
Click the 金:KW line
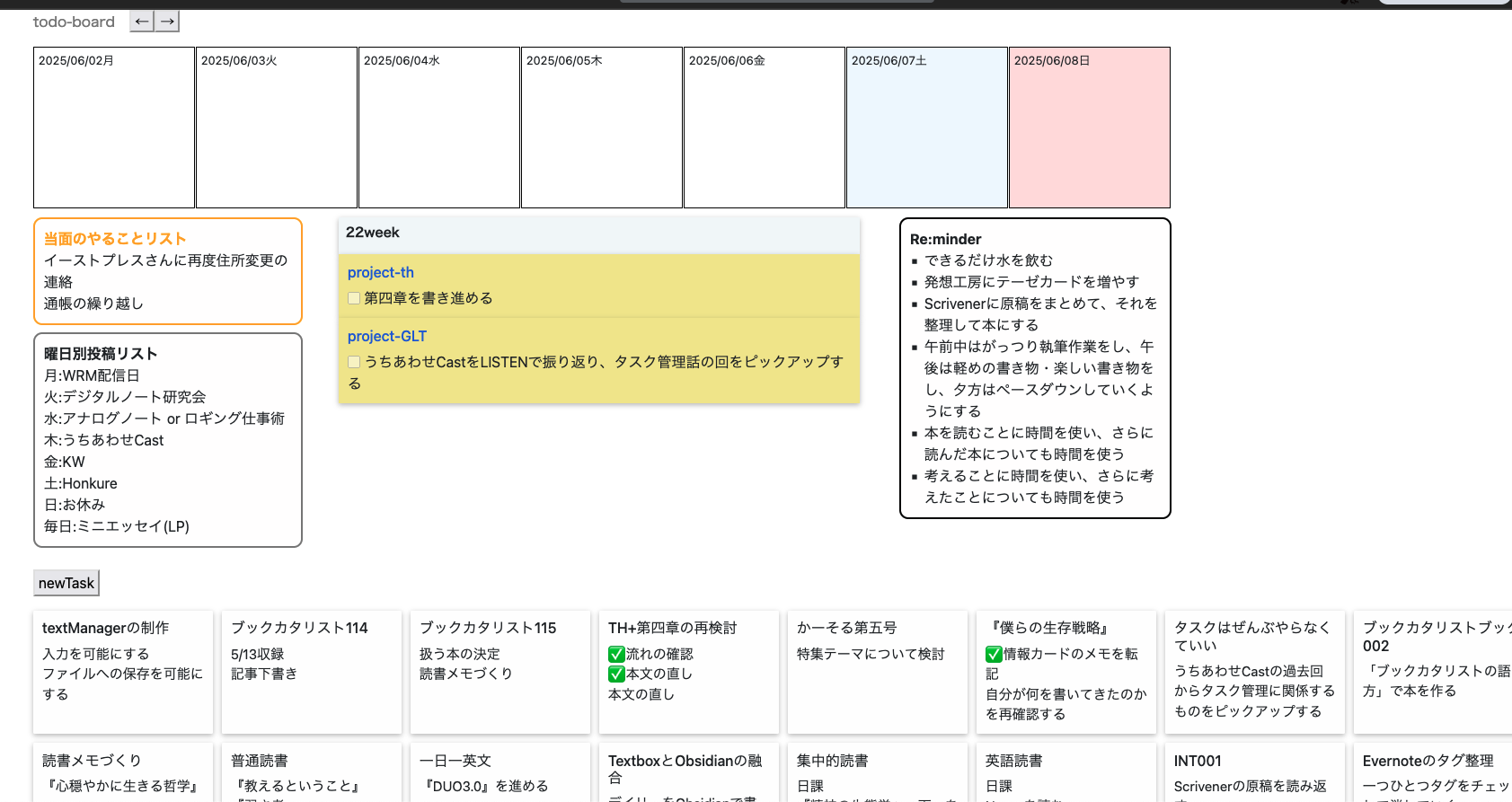[65, 462]
